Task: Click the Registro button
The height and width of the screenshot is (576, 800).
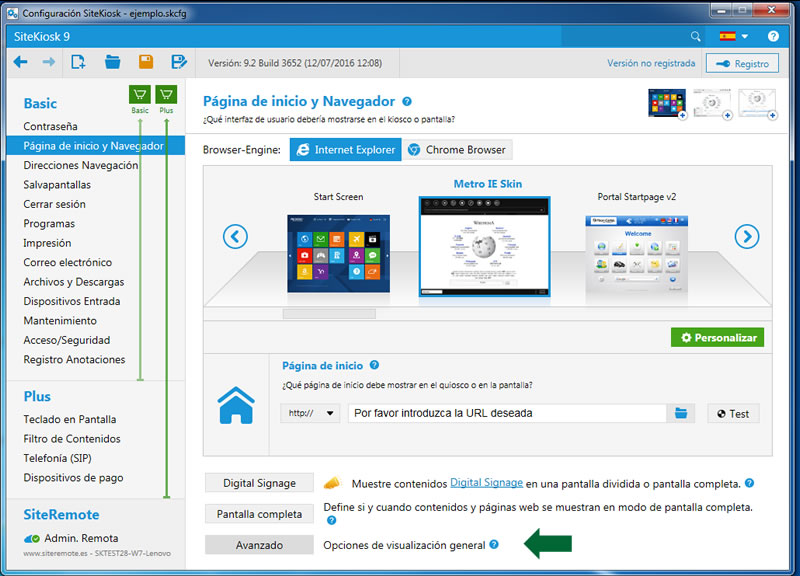Action: (x=743, y=62)
